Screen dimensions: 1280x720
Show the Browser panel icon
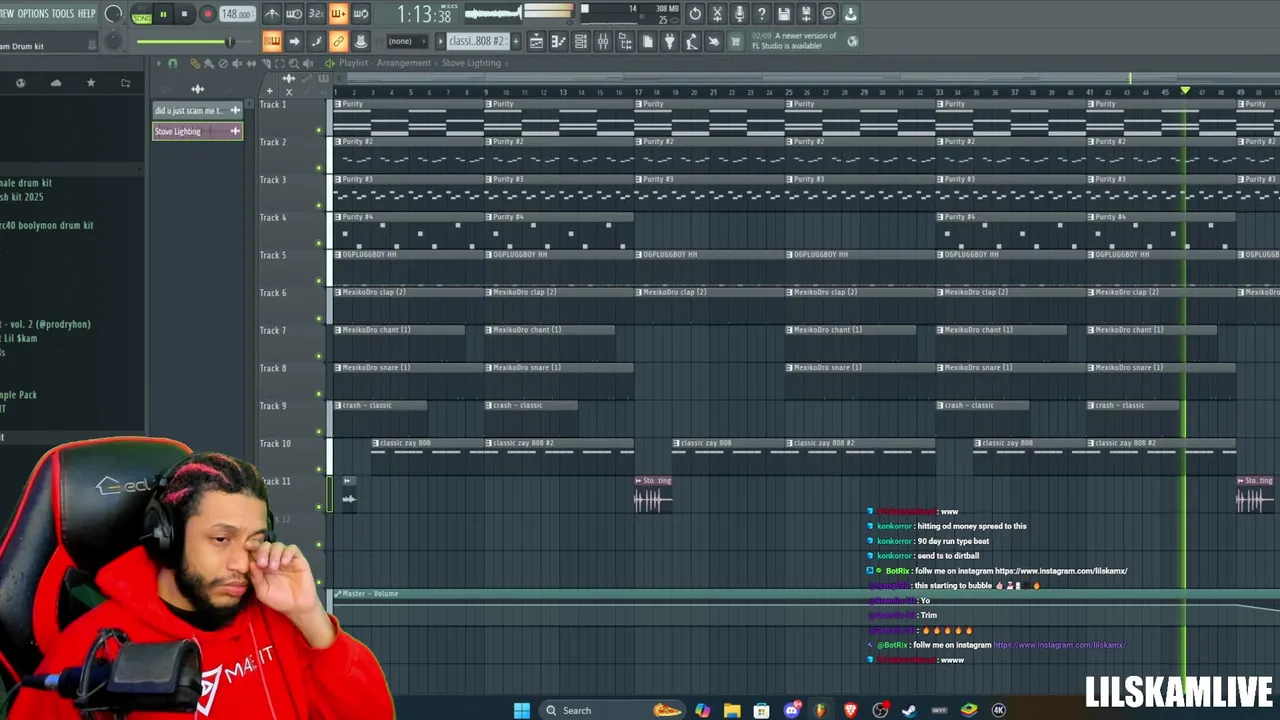point(625,41)
